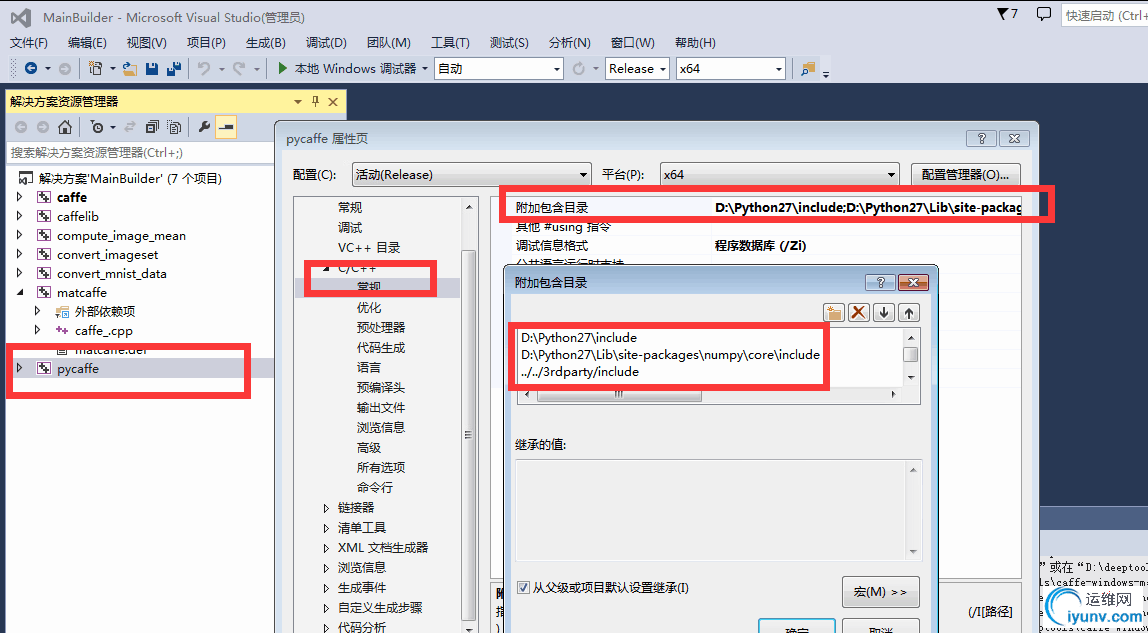1148x633 pixels.
Task: Open the 调试(D) menu
Action: point(326,42)
